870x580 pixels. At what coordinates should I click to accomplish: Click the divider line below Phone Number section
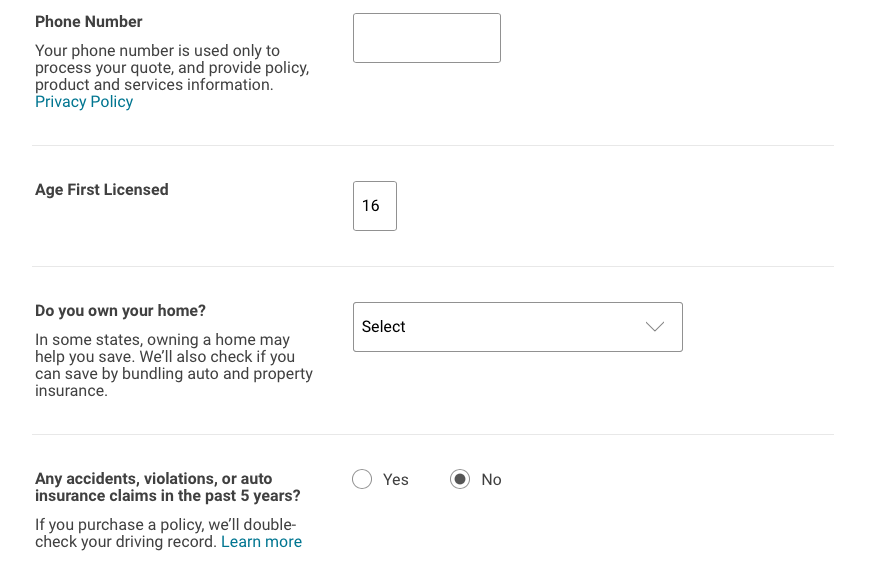(x=432, y=146)
